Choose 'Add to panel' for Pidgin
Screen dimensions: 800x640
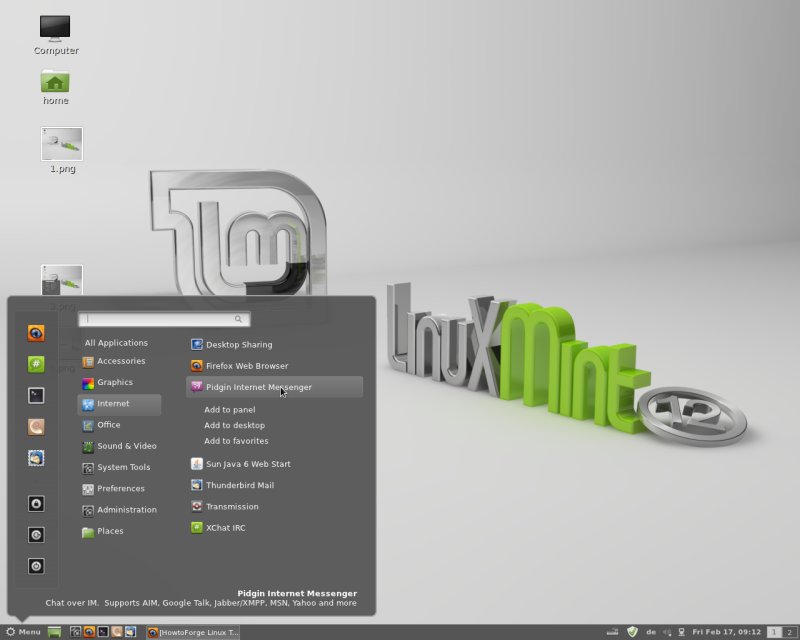pos(230,409)
